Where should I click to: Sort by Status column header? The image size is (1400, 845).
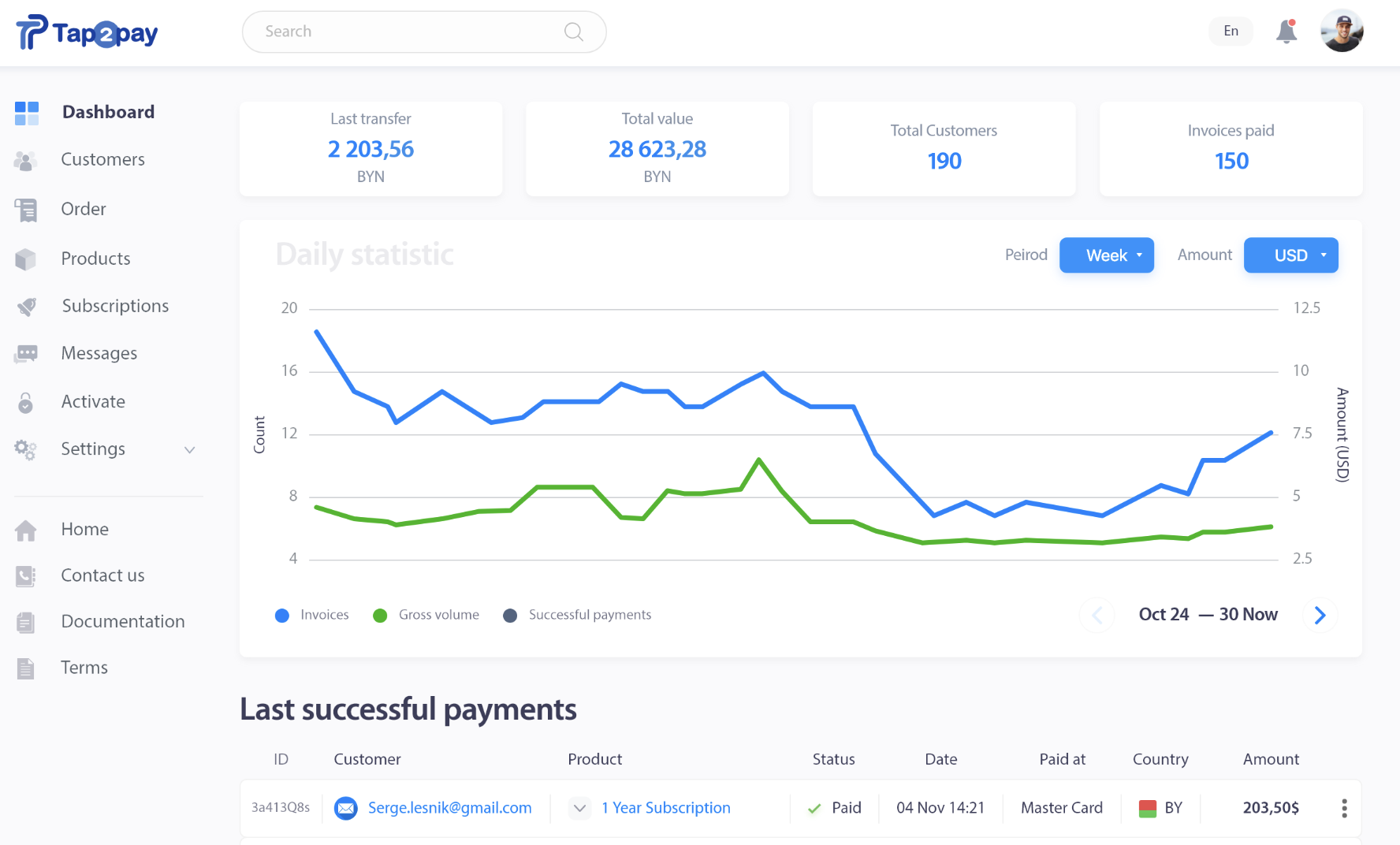click(x=834, y=759)
